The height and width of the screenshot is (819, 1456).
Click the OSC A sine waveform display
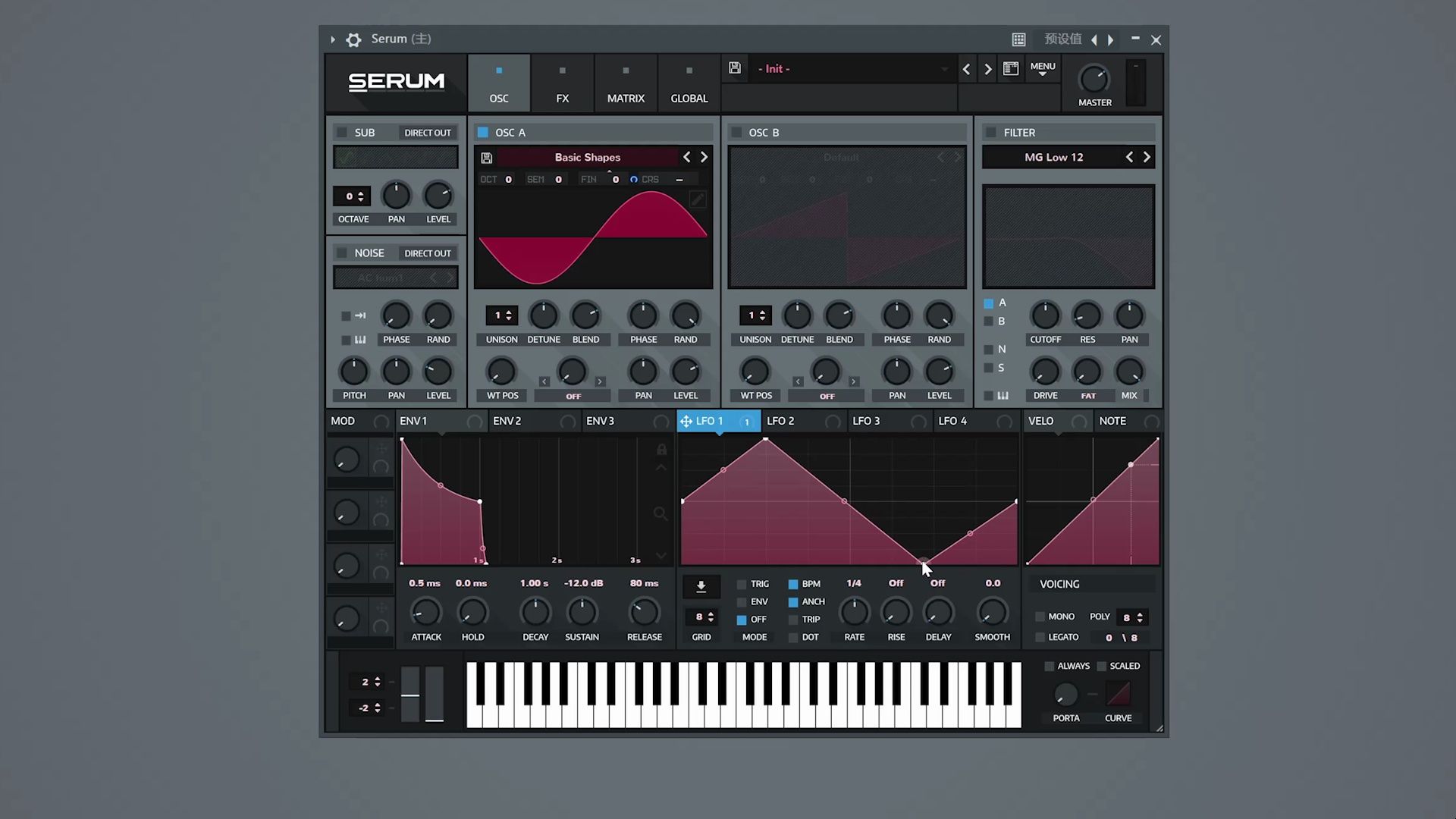click(593, 237)
